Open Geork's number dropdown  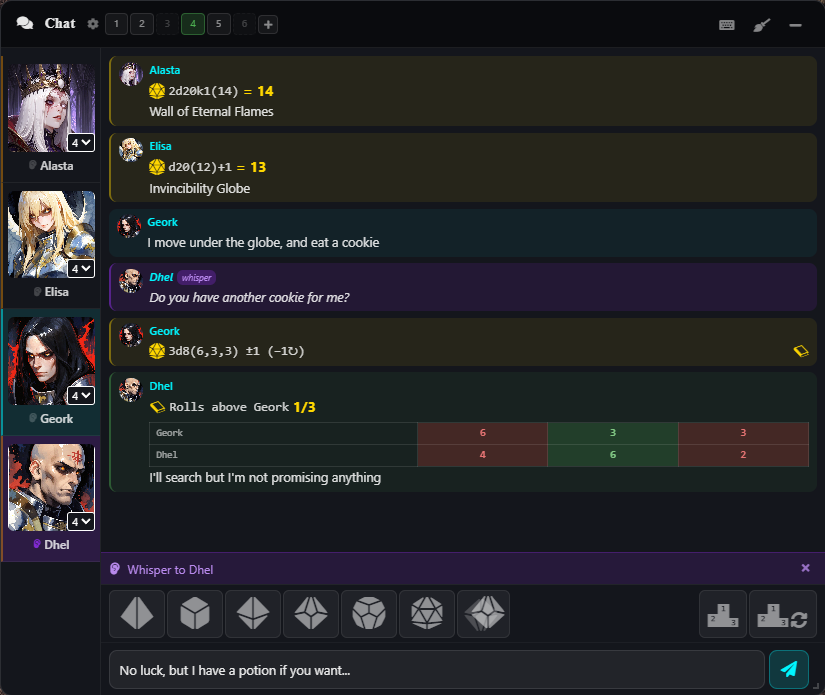[80, 395]
